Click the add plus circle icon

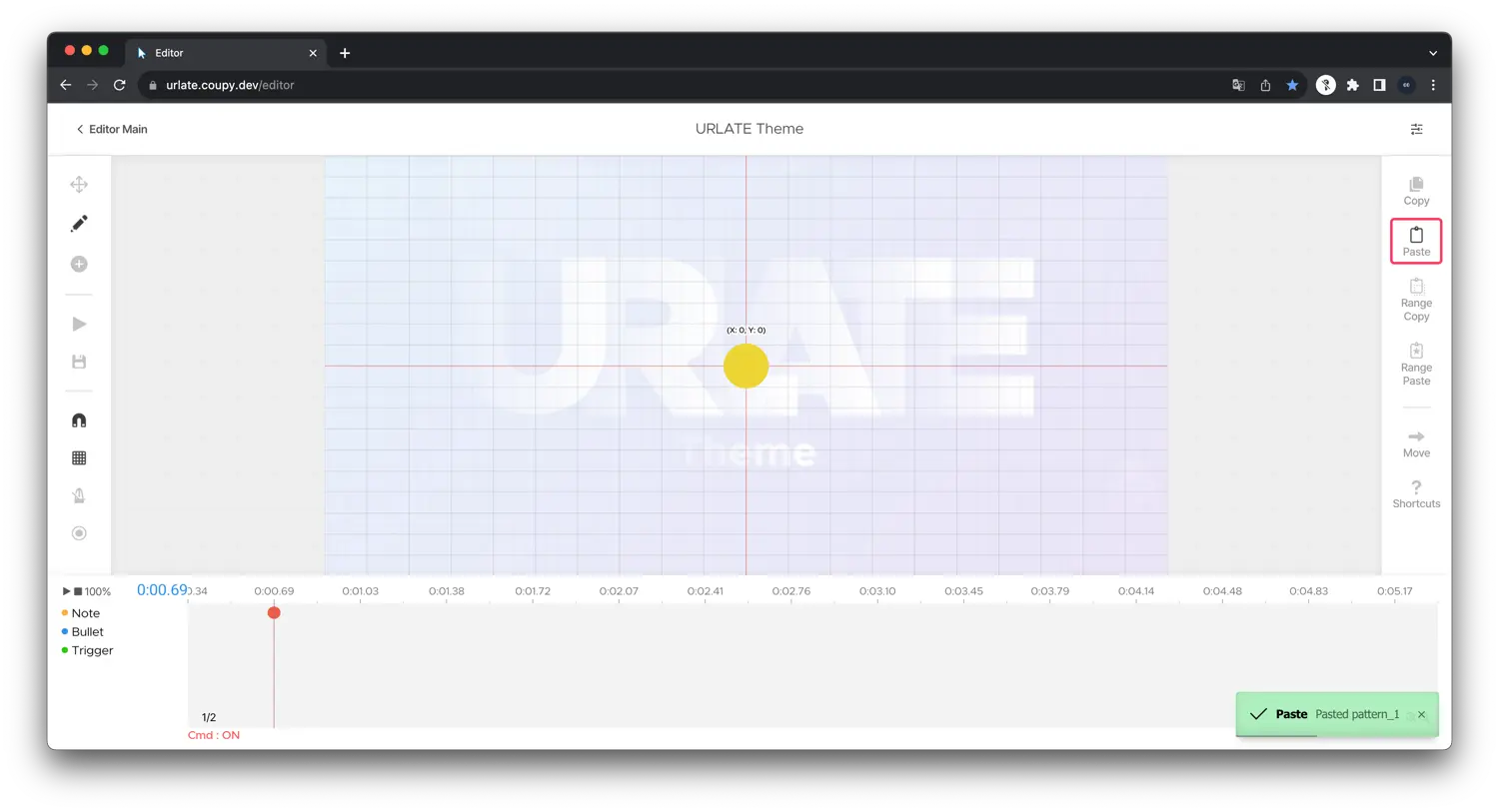click(x=79, y=264)
